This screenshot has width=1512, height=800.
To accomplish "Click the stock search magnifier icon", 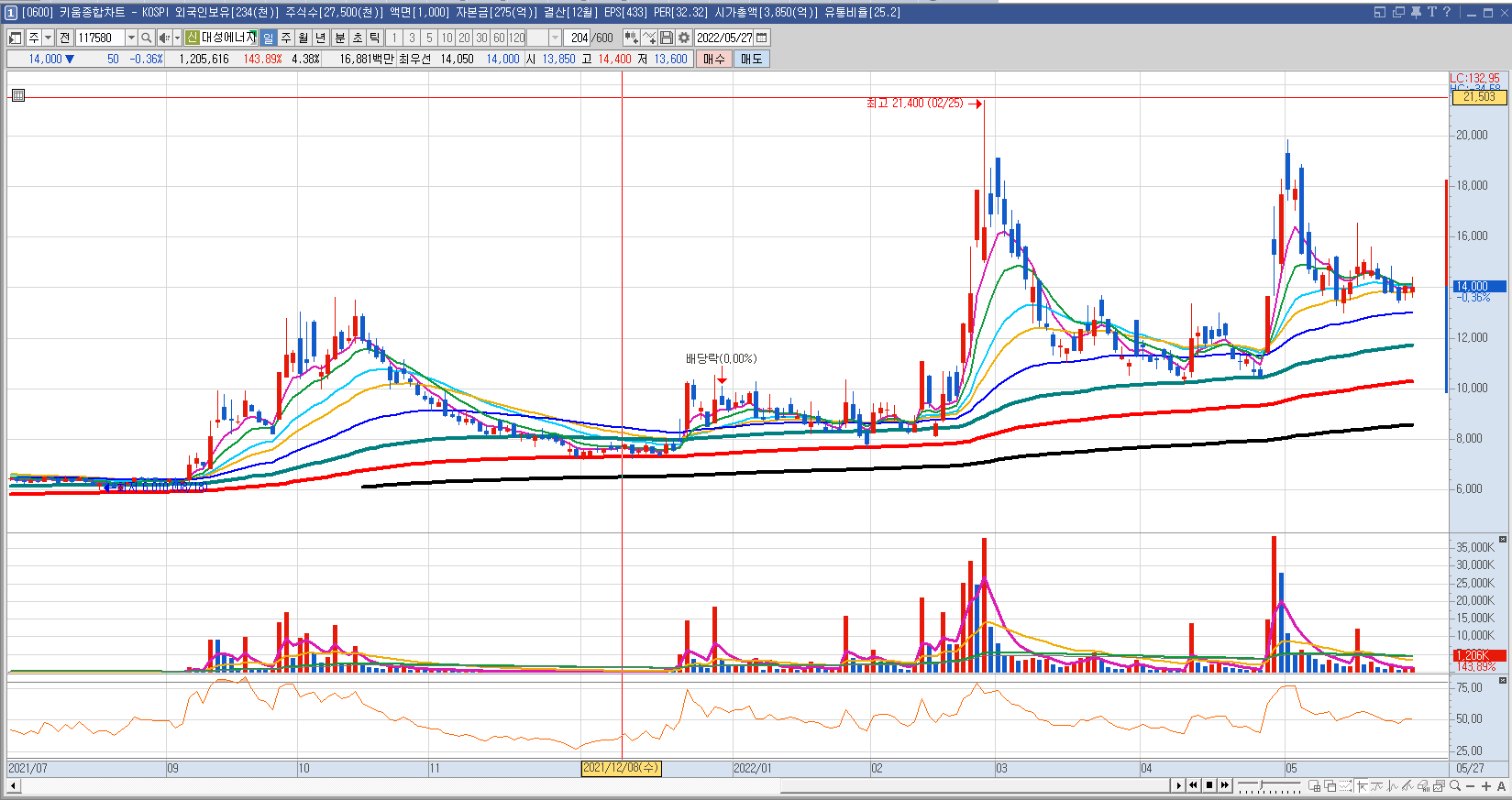I will point(147,38).
